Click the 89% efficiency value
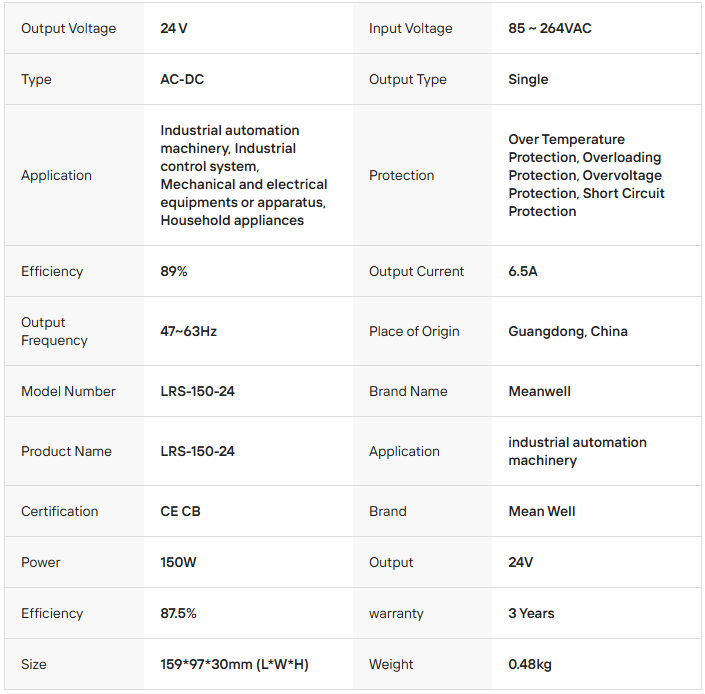The width and height of the screenshot is (705, 694). point(174,271)
